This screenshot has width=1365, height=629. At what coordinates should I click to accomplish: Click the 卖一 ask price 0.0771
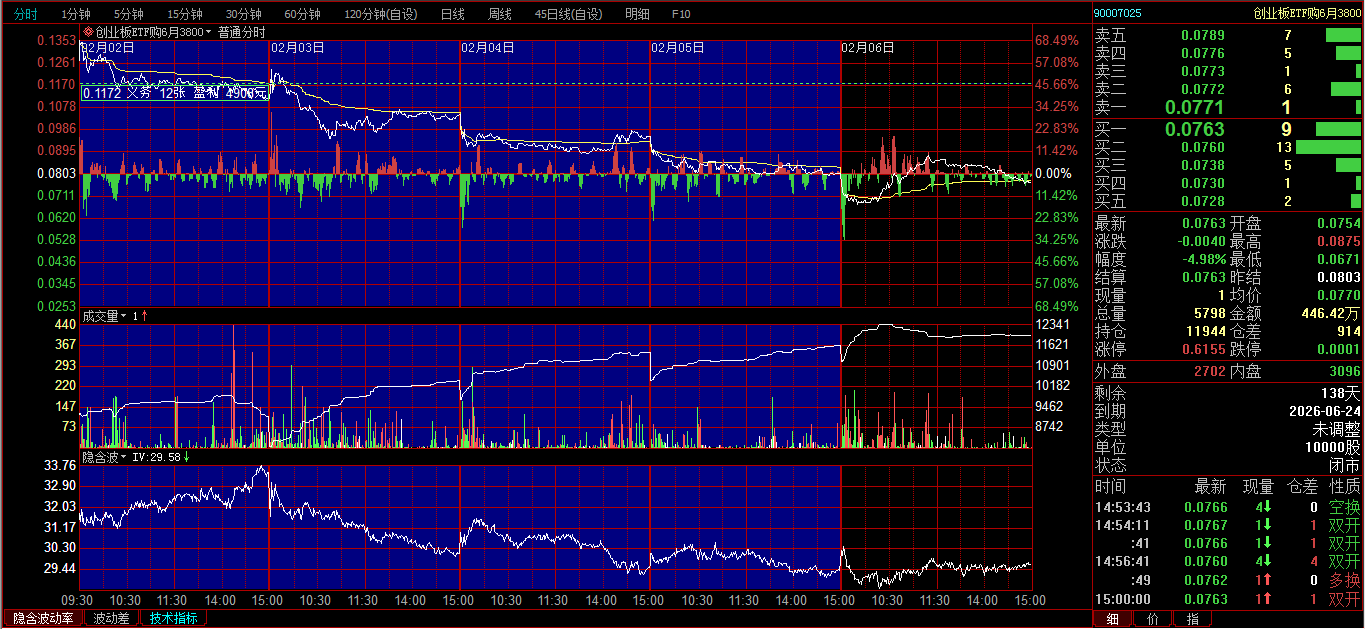[x=1194, y=107]
